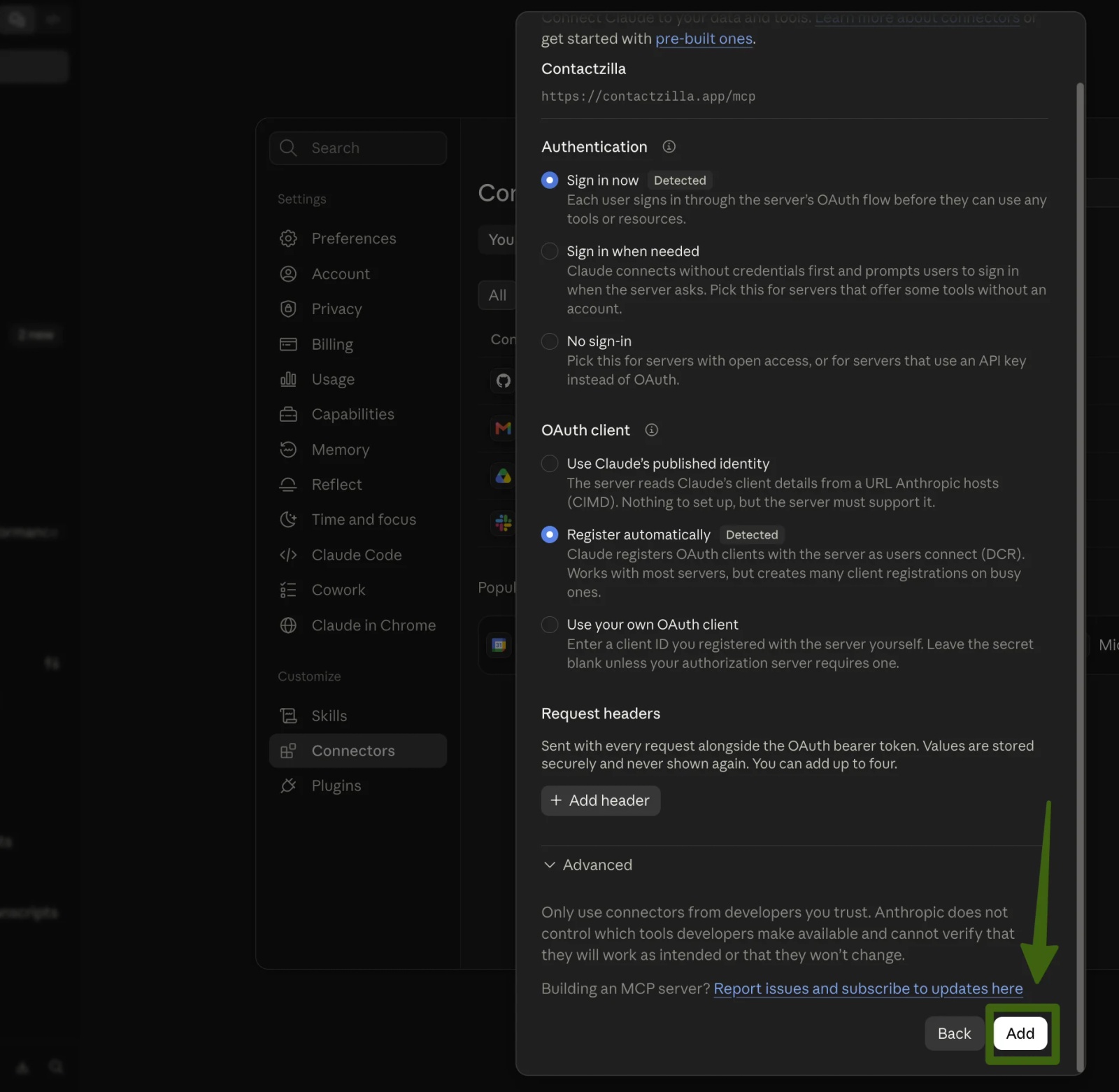1119x1092 pixels.
Task: Open the Usage settings section
Action: pos(357,379)
